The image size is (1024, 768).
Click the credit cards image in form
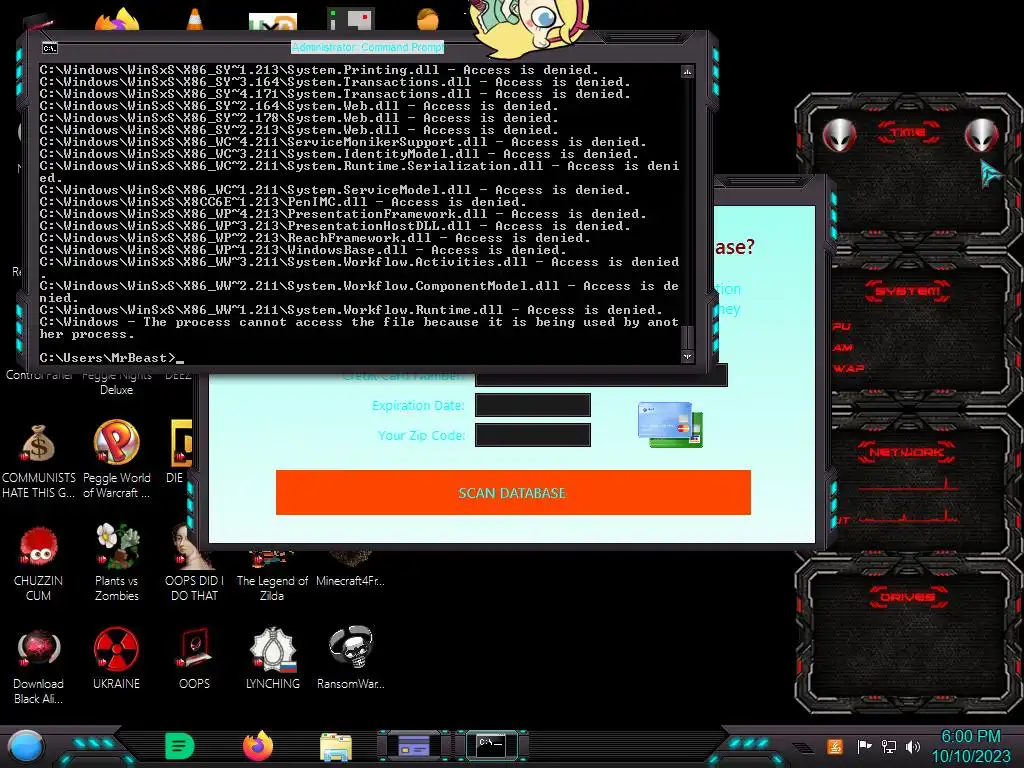click(x=670, y=424)
